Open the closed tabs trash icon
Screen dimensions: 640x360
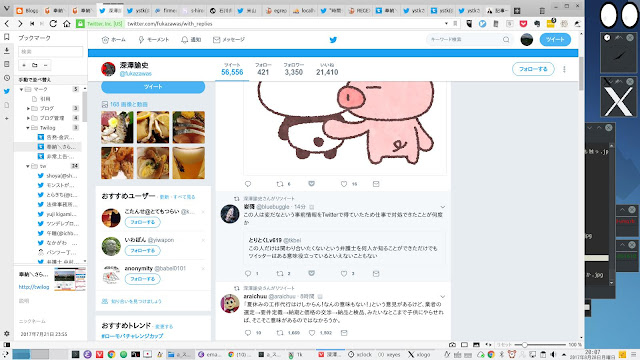[542, 11]
